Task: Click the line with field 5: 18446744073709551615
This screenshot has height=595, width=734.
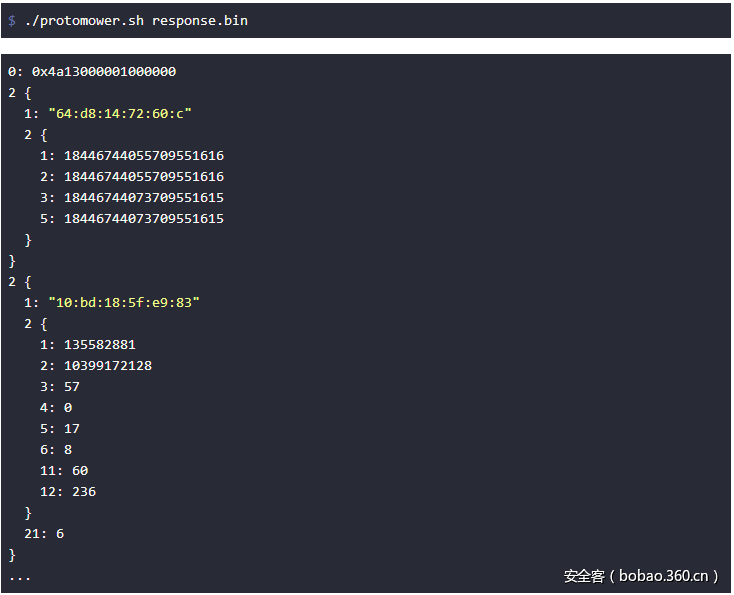Action: tap(132, 219)
